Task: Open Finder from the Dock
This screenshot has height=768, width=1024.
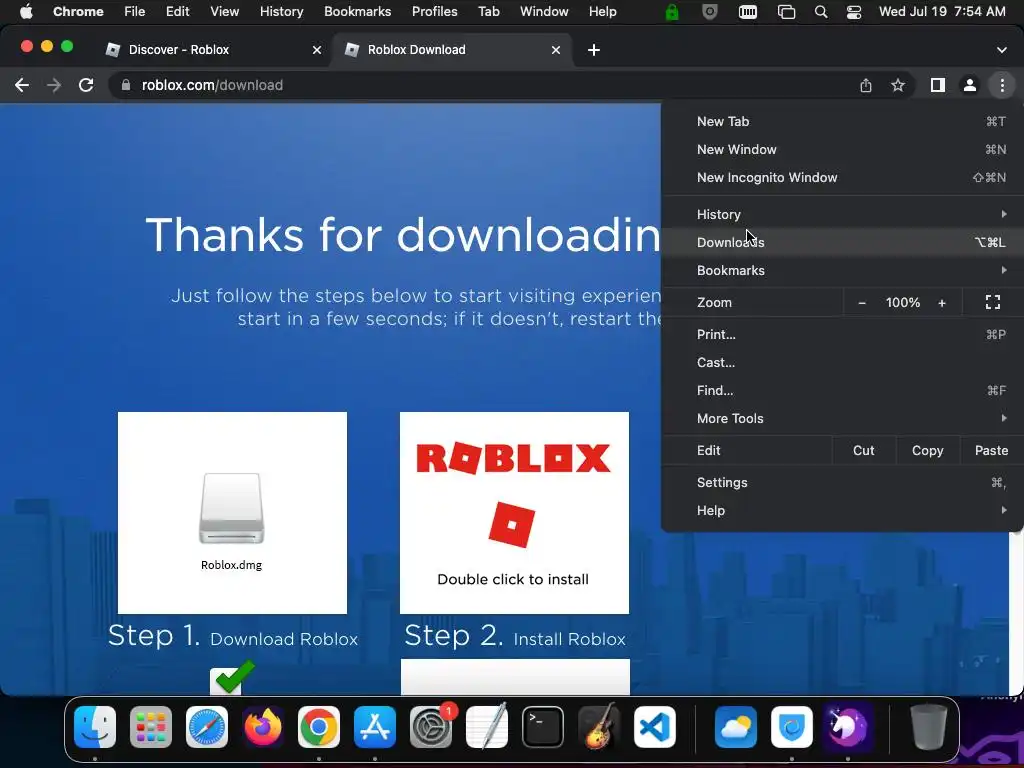Action: tap(95, 727)
